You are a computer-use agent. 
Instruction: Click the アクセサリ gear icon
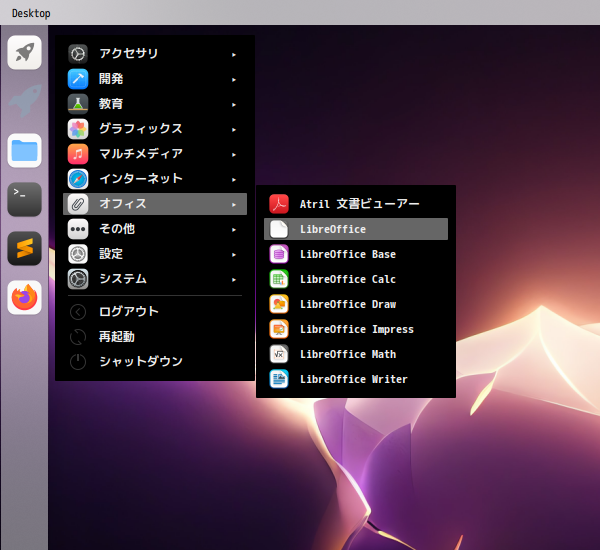pyautogui.click(x=78, y=54)
